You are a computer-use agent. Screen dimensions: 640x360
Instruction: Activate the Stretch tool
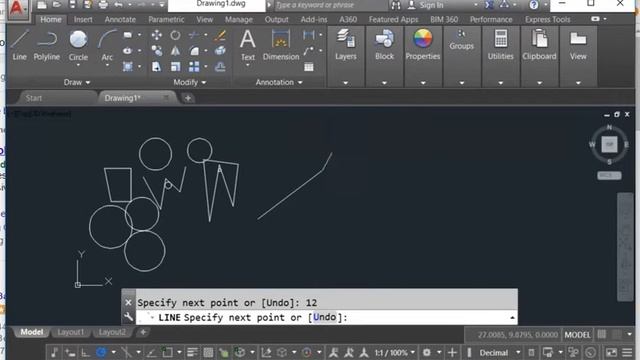[x=156, y=67]
